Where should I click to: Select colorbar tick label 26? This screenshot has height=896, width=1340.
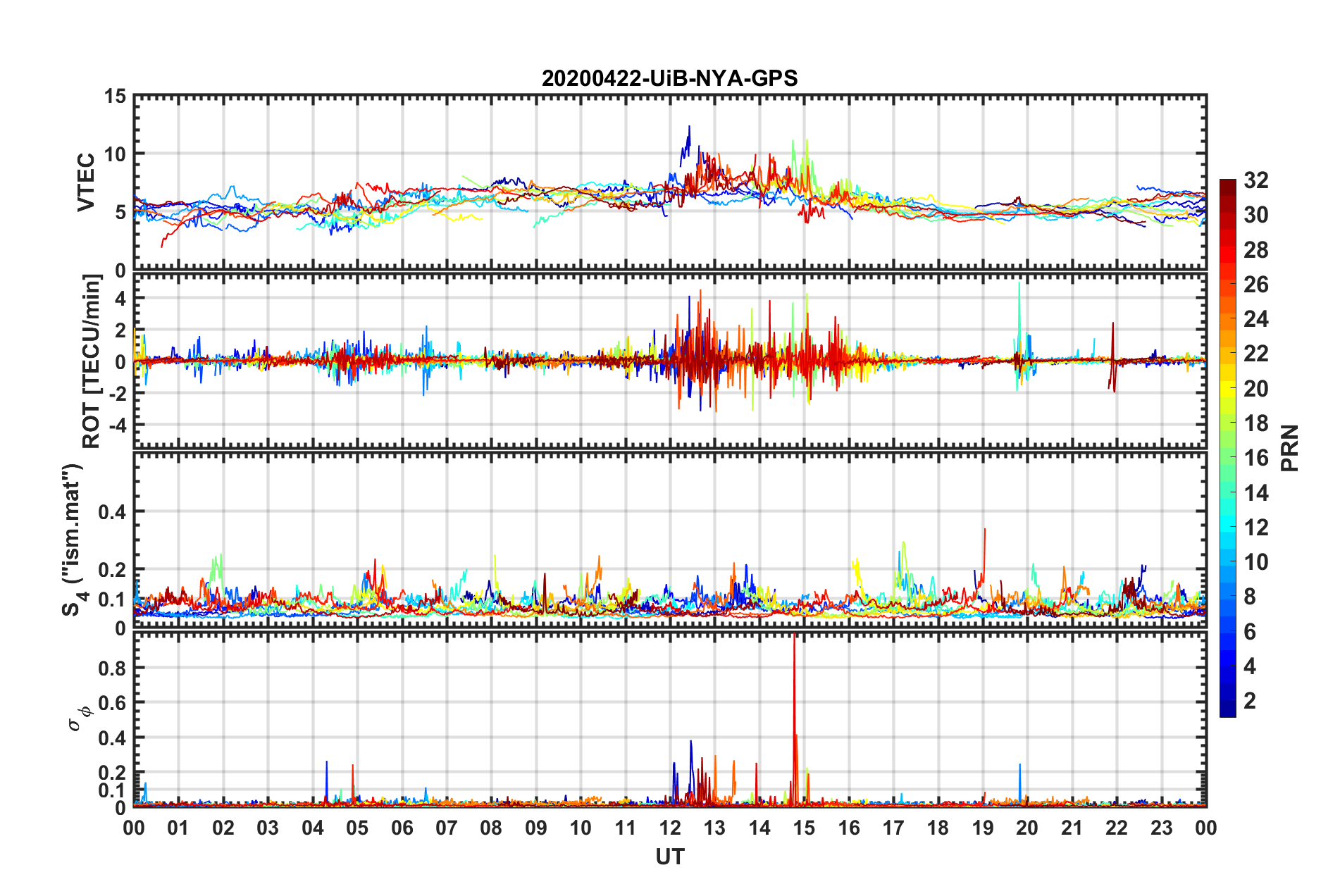point(1256,285)
